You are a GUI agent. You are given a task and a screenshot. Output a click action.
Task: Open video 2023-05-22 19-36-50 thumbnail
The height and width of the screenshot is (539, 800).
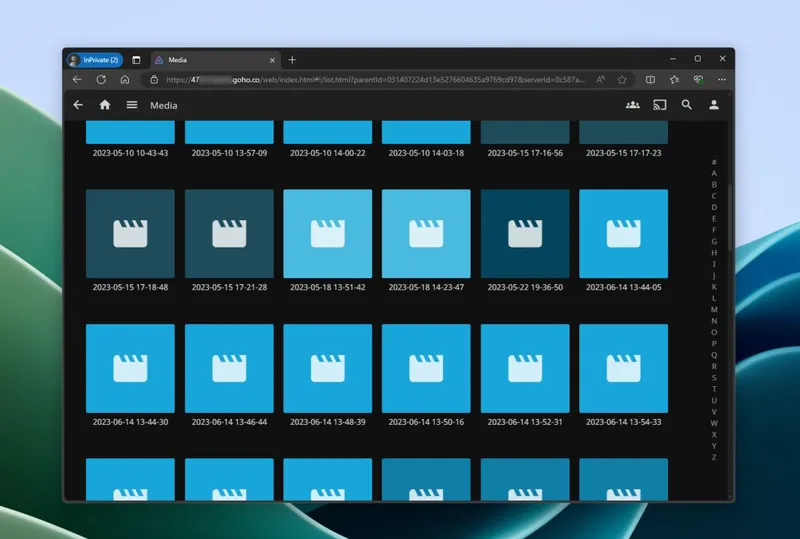[x=525, y=234]
